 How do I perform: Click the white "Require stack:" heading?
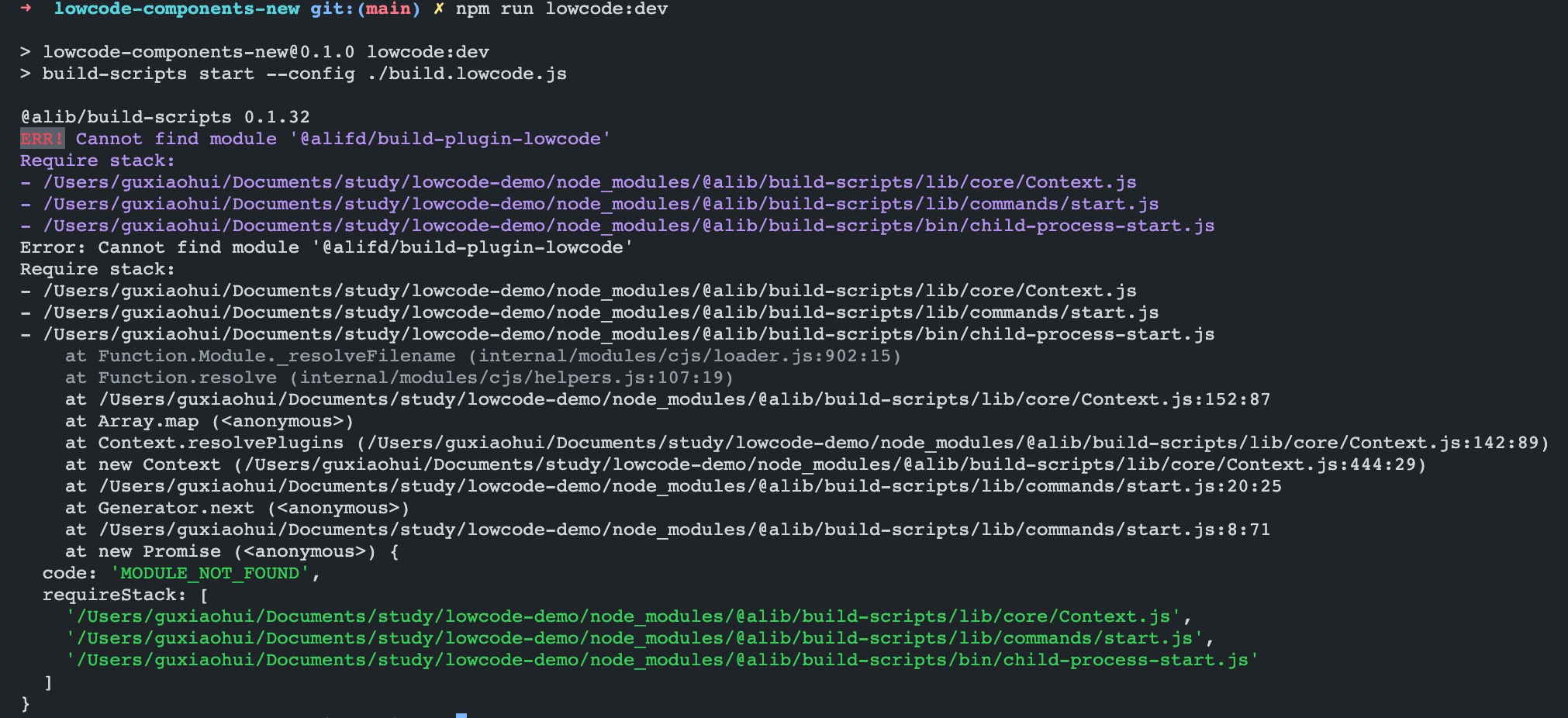(98, 269)
